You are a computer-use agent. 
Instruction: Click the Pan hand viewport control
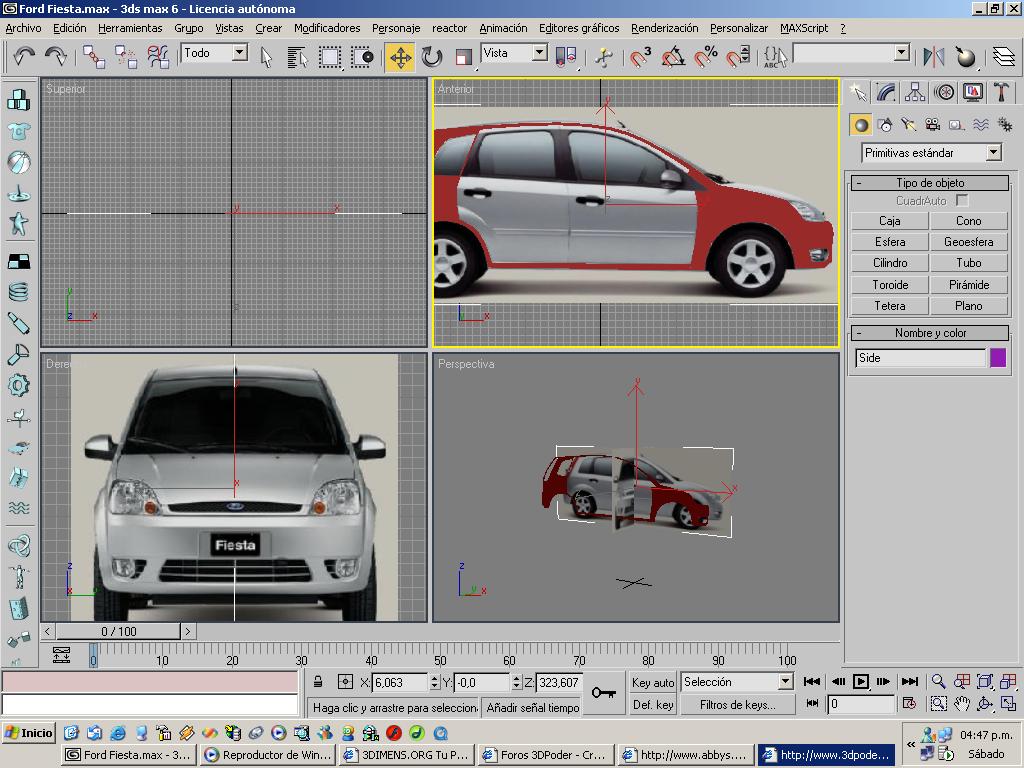coord(961,704)
